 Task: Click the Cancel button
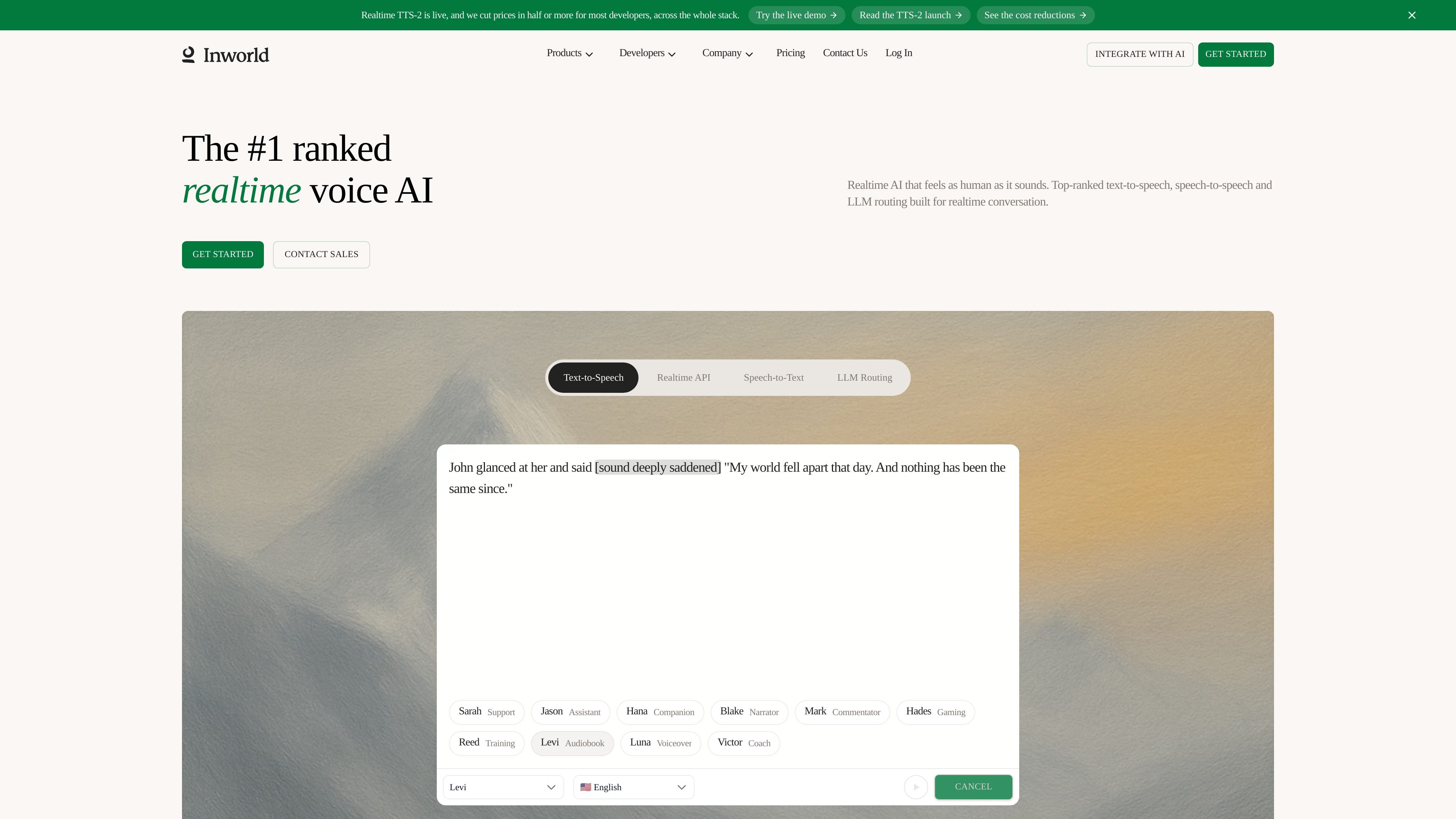pos(973,787)
